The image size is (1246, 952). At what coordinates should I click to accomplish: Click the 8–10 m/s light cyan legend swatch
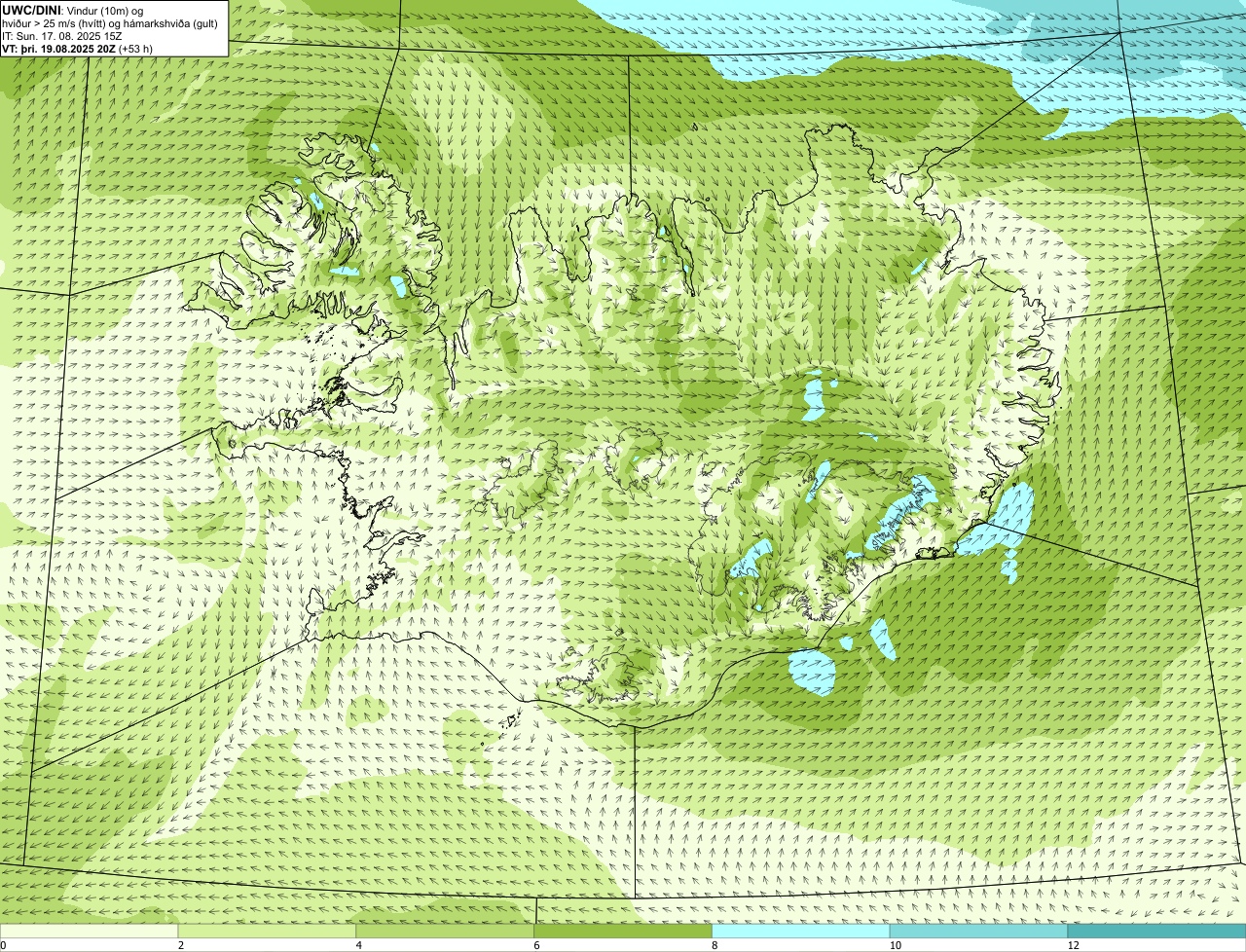click(x=801, y=931)
